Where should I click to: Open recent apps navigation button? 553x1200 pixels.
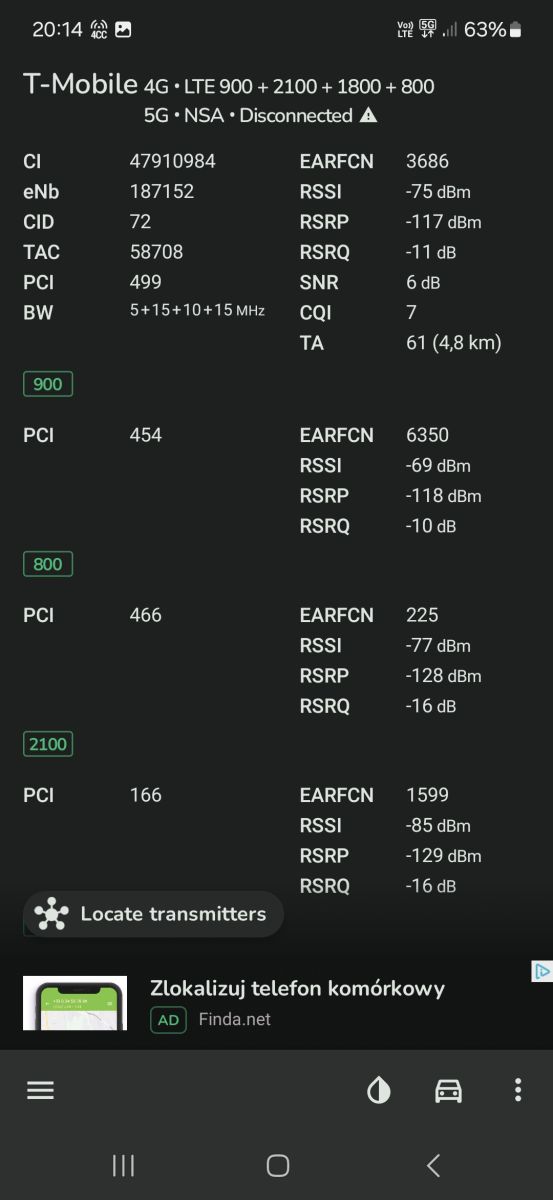pos(123,1165)
